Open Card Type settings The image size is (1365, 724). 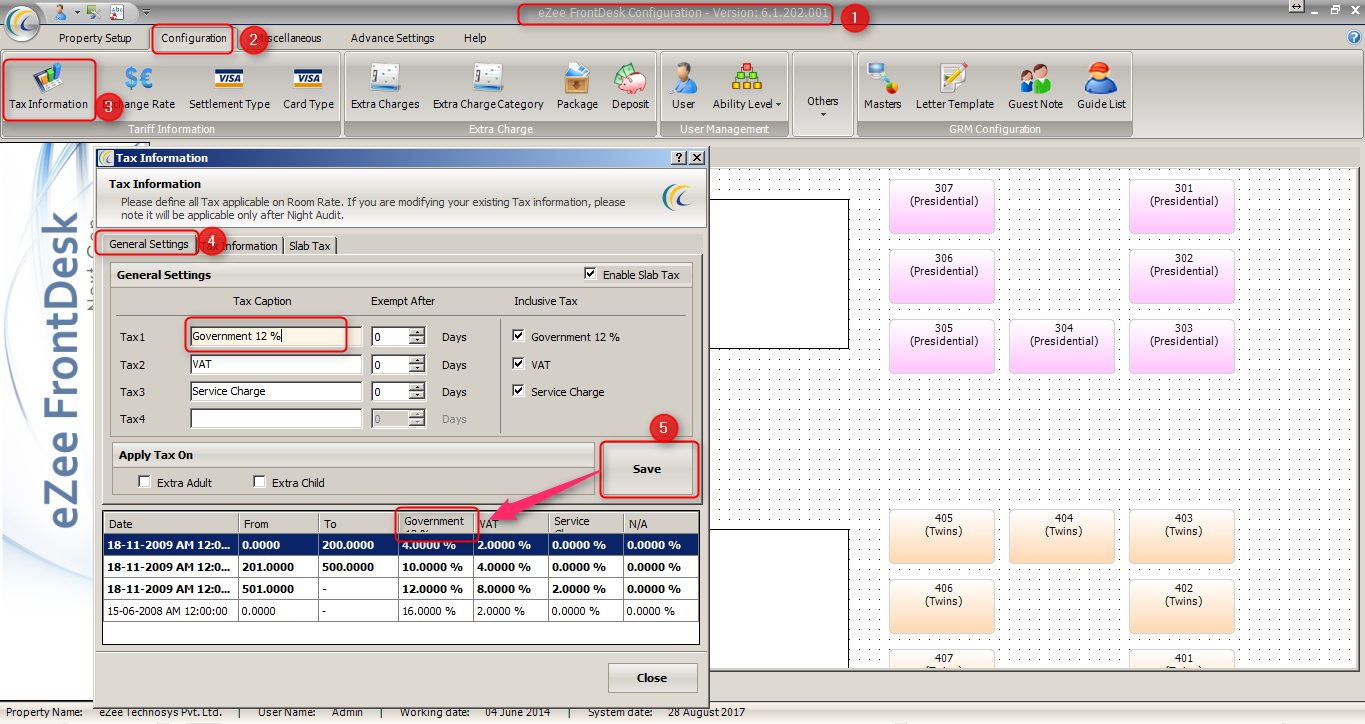pyautogui.click(x=308, y=89)
